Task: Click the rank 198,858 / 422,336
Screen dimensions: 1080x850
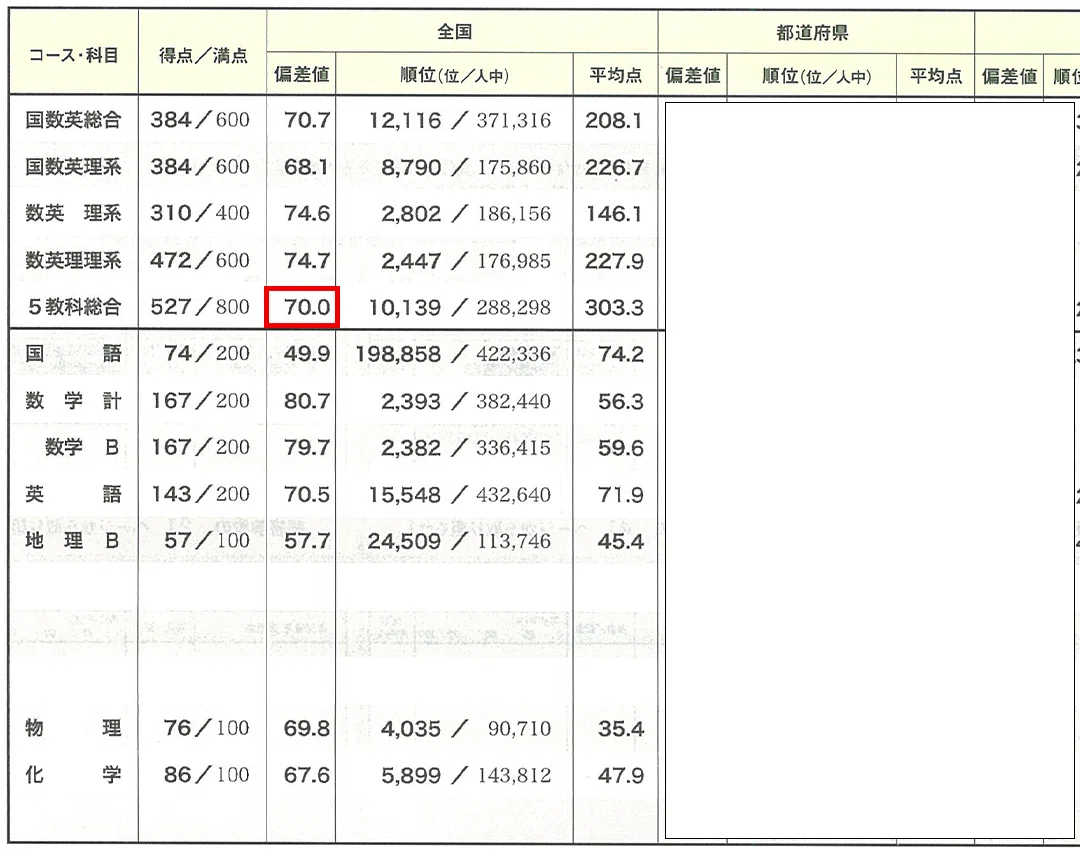Action: (x=453, y=354)
